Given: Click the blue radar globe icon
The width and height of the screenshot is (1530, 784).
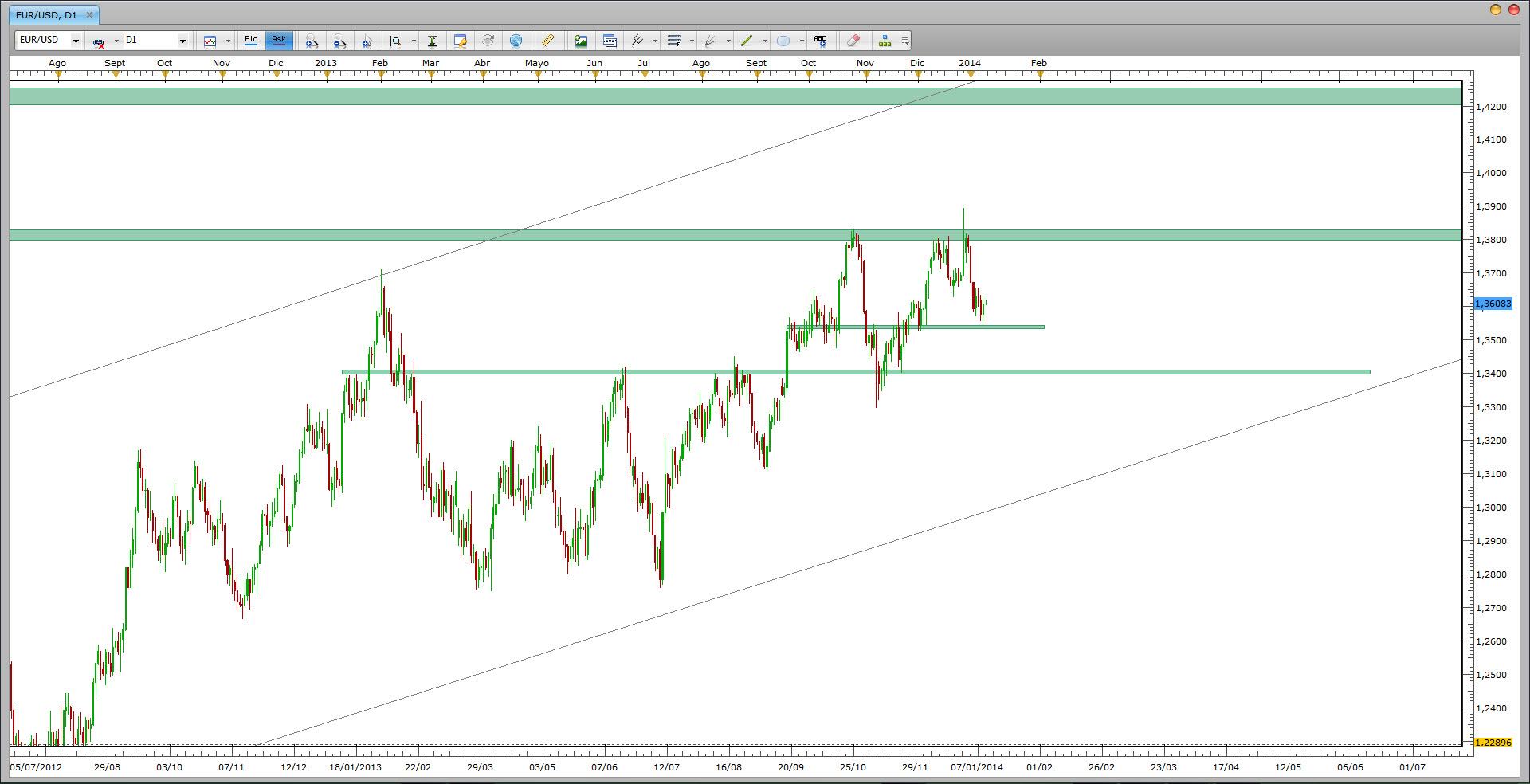Looking at the screenshot, I should [x=516, y=41].
